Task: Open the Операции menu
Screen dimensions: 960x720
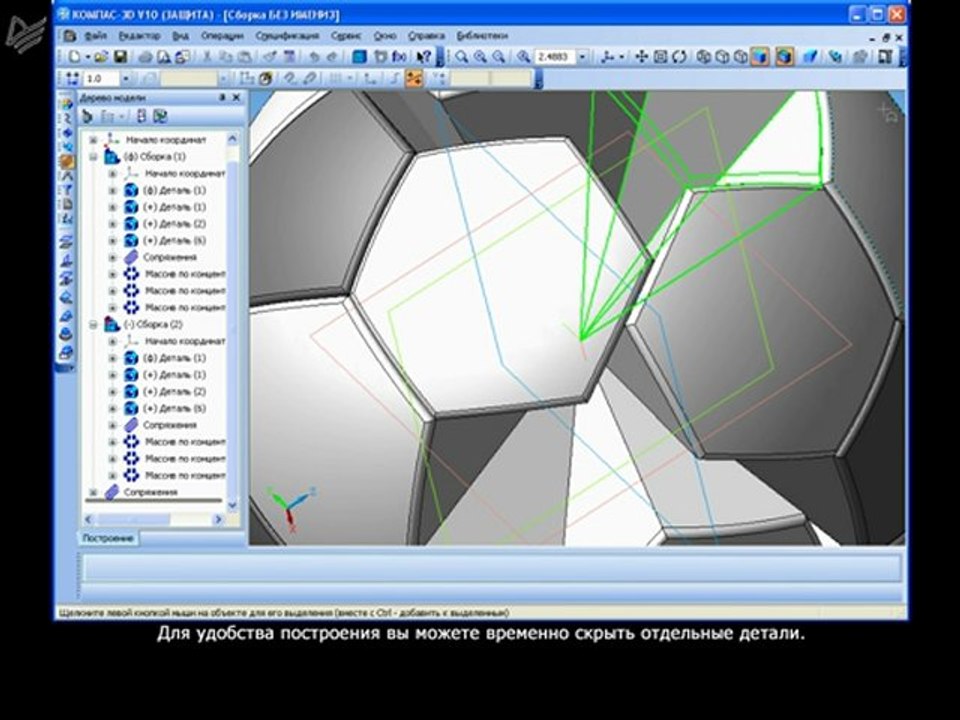Action: pos(222,36)
